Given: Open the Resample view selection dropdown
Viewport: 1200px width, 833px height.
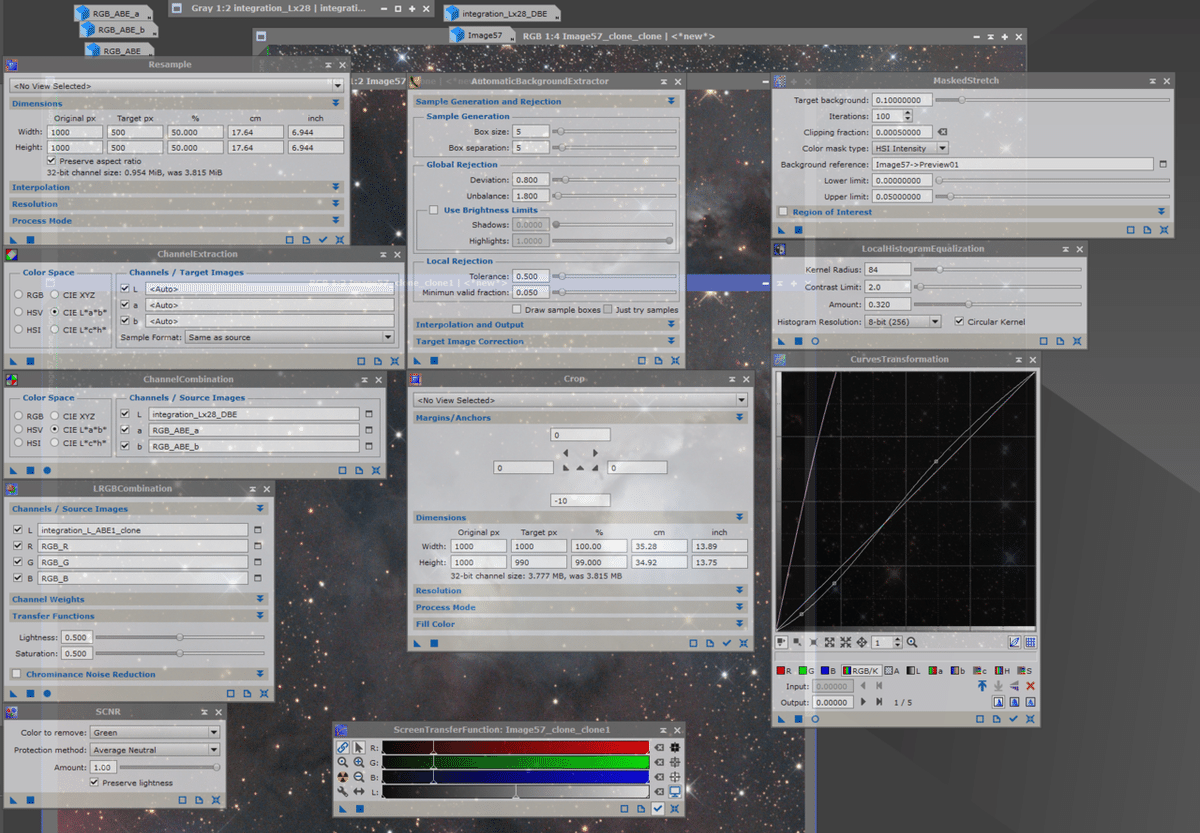Looking at the screenshot, I should tap(177, 86).
